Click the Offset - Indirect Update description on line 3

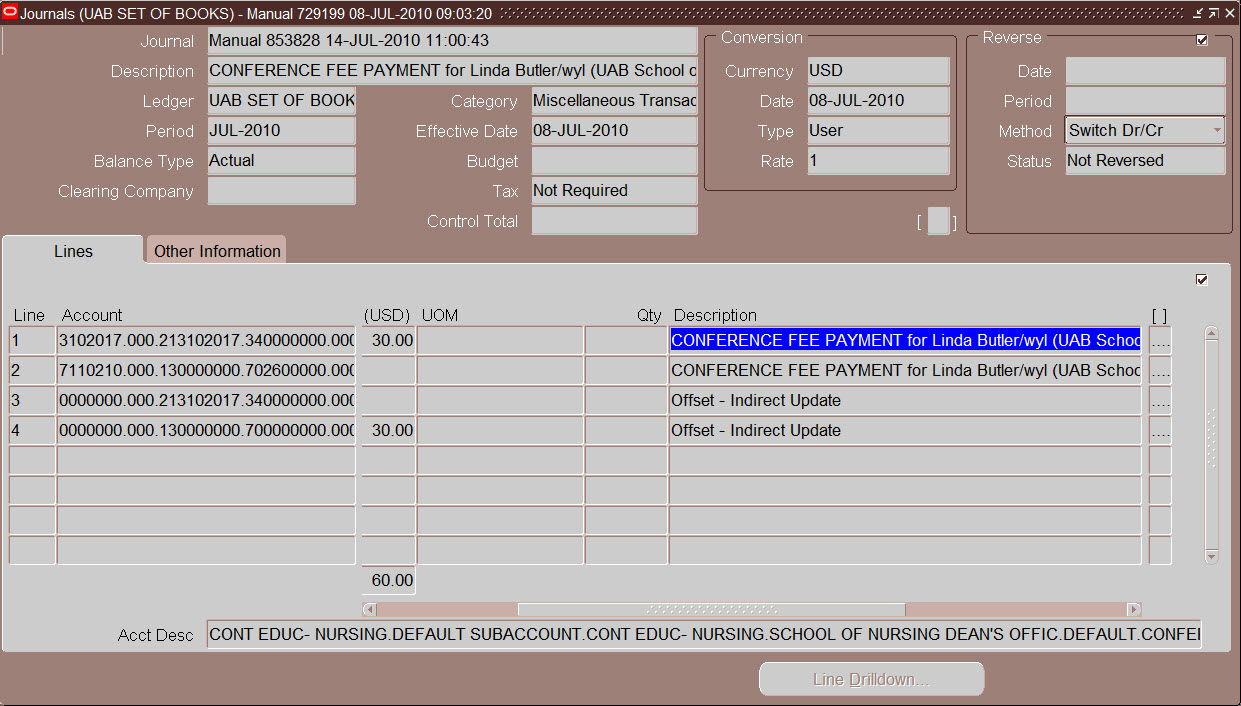(904, 401)
